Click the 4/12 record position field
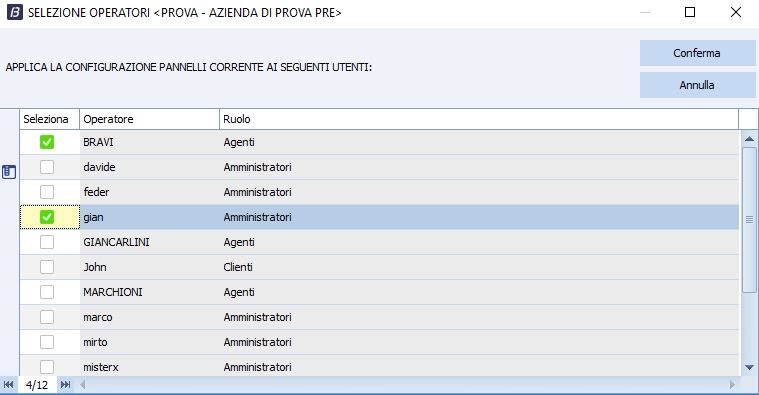 coord(37,385)
